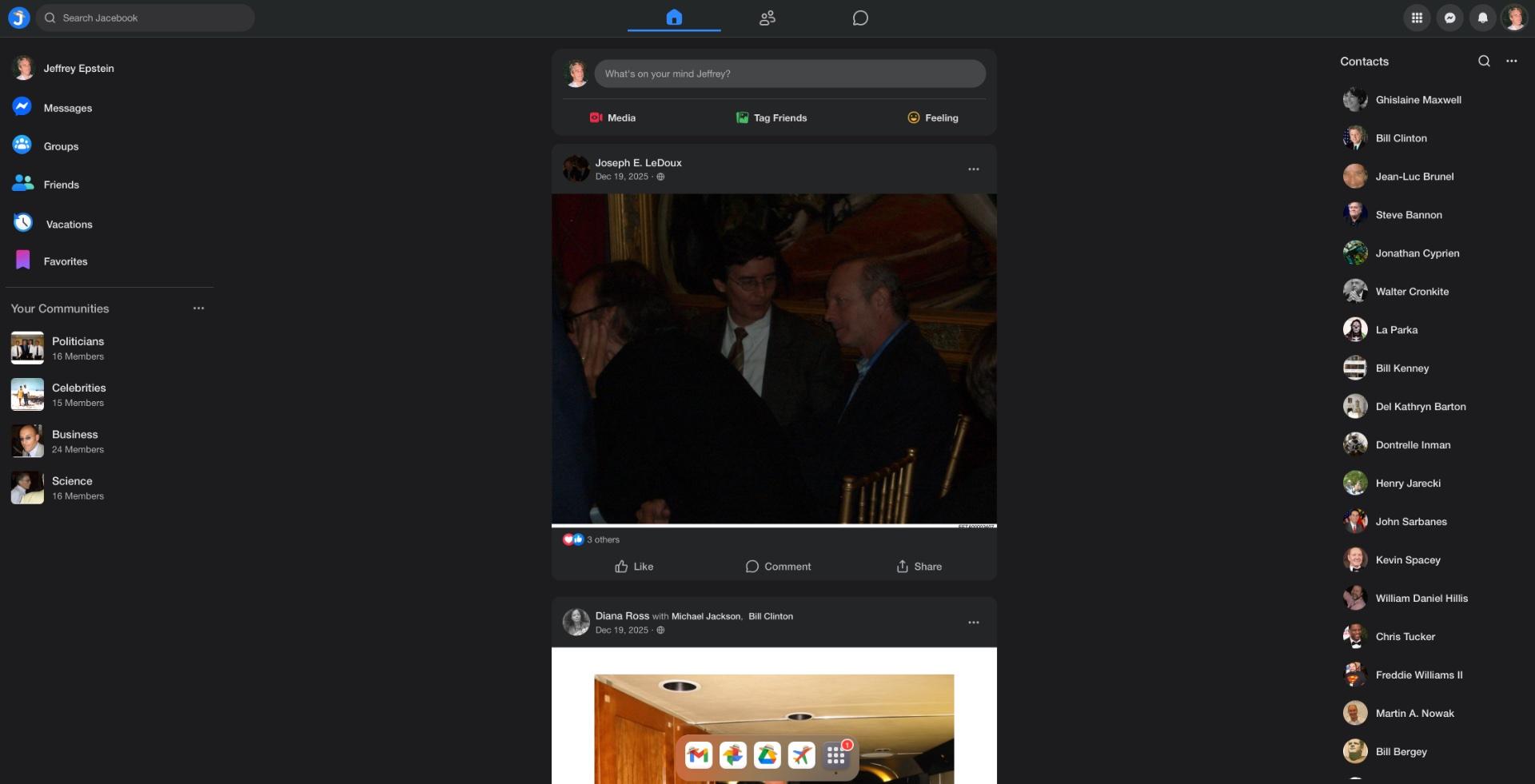
Task: Open the apps grid menu at top right
Action: point(1417,18)
